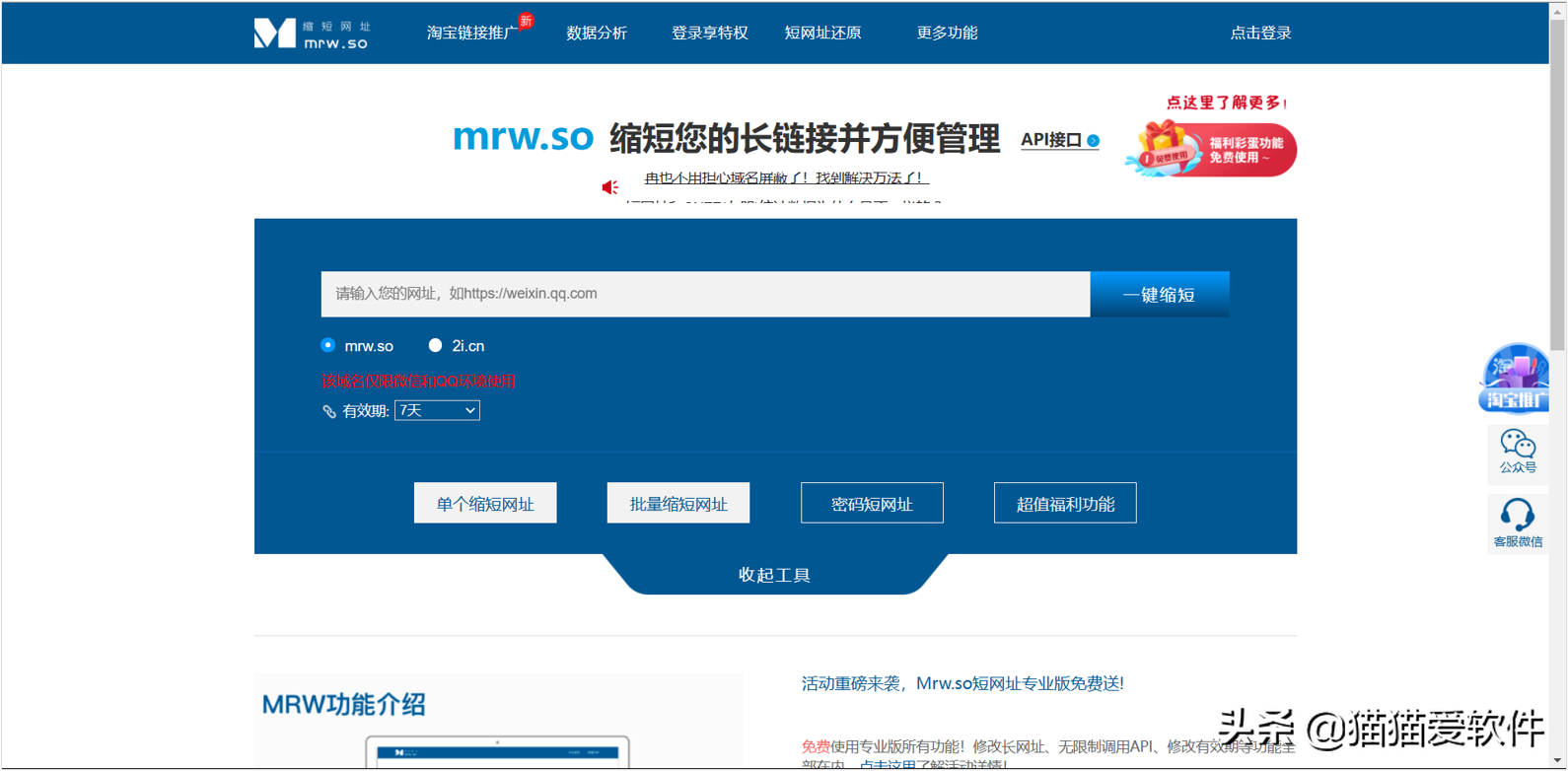Click the 淘宝推广 floating sidebar icon

(1515, 378)
